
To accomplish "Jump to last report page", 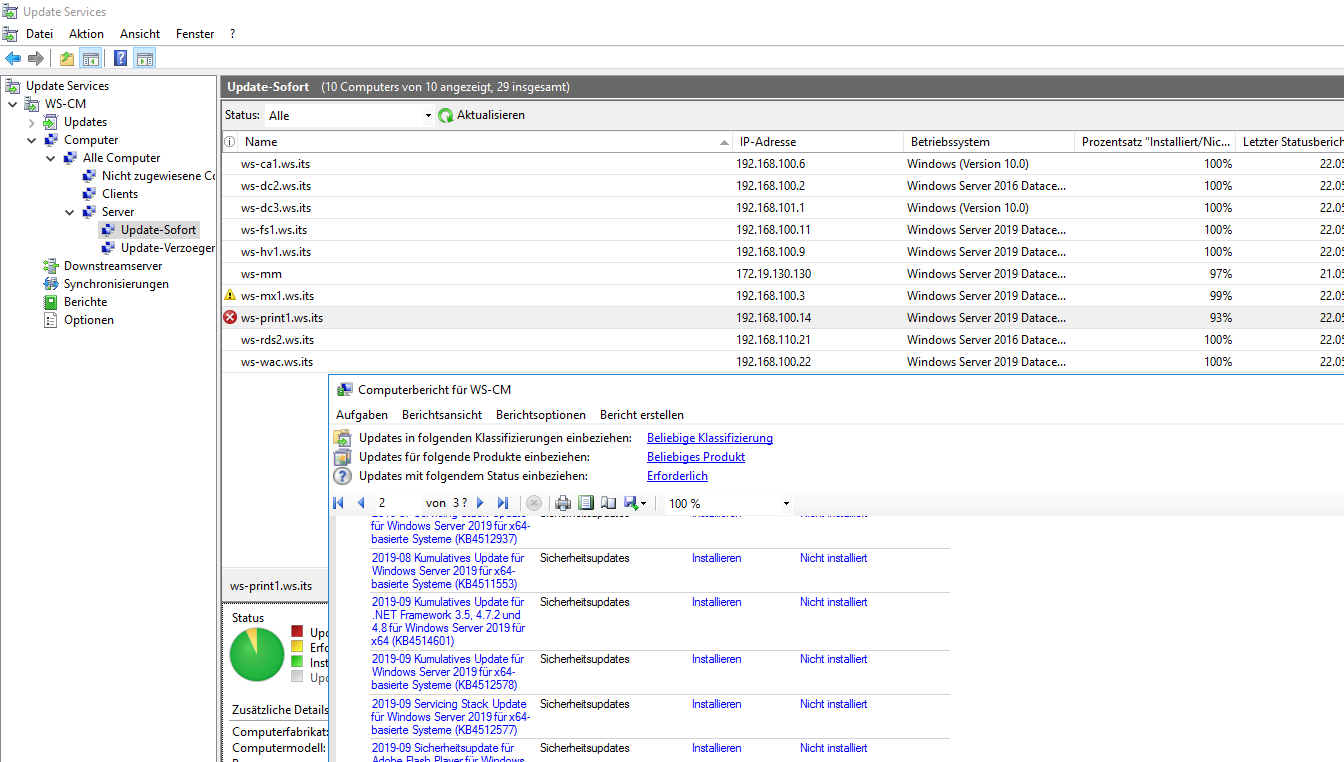I will tap(503, 503).
